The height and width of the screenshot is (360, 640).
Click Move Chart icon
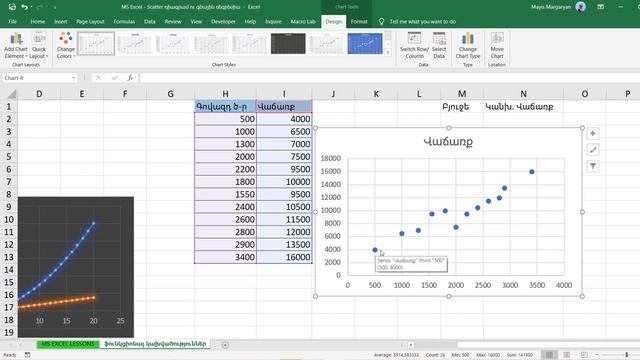click(497, 45)
